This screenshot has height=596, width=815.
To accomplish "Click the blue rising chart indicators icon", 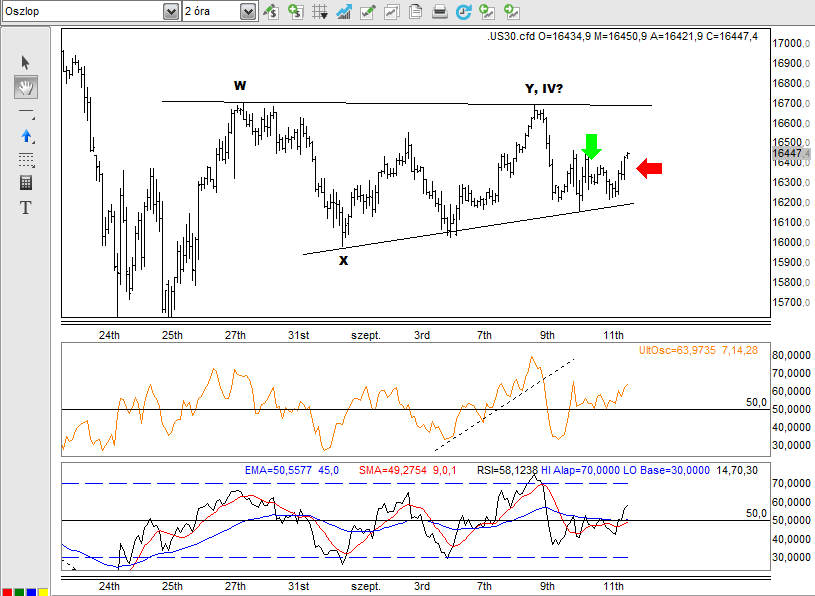I will click(344, 11).
